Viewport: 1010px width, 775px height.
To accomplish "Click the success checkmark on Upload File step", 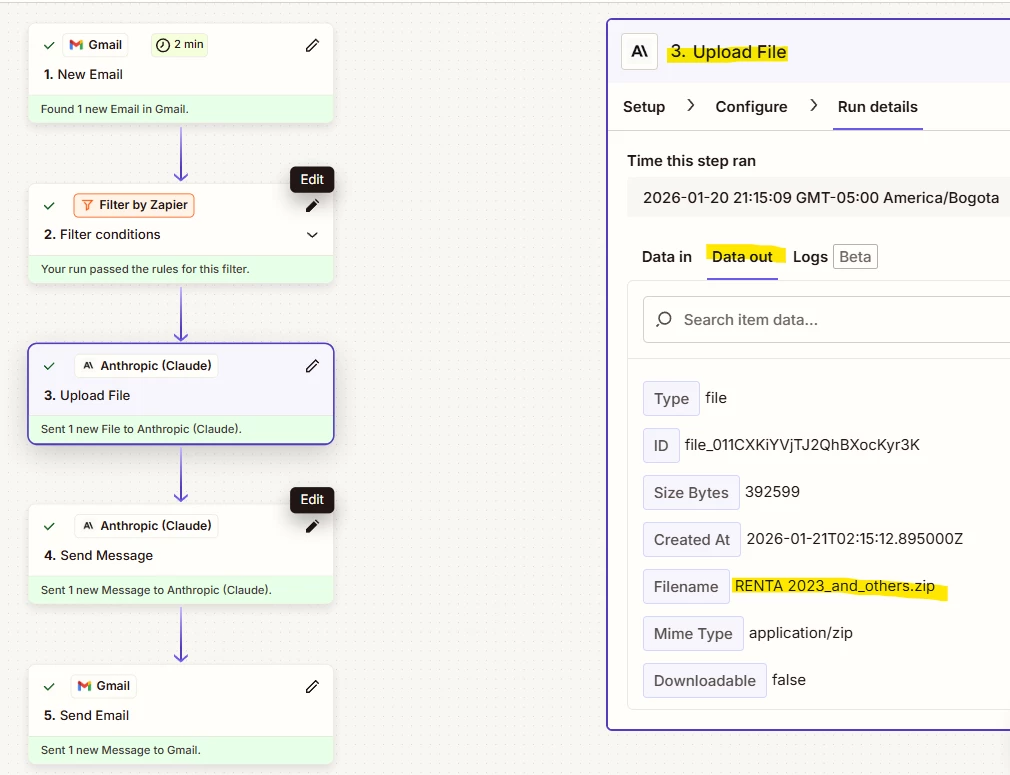I will pos(49,366).
